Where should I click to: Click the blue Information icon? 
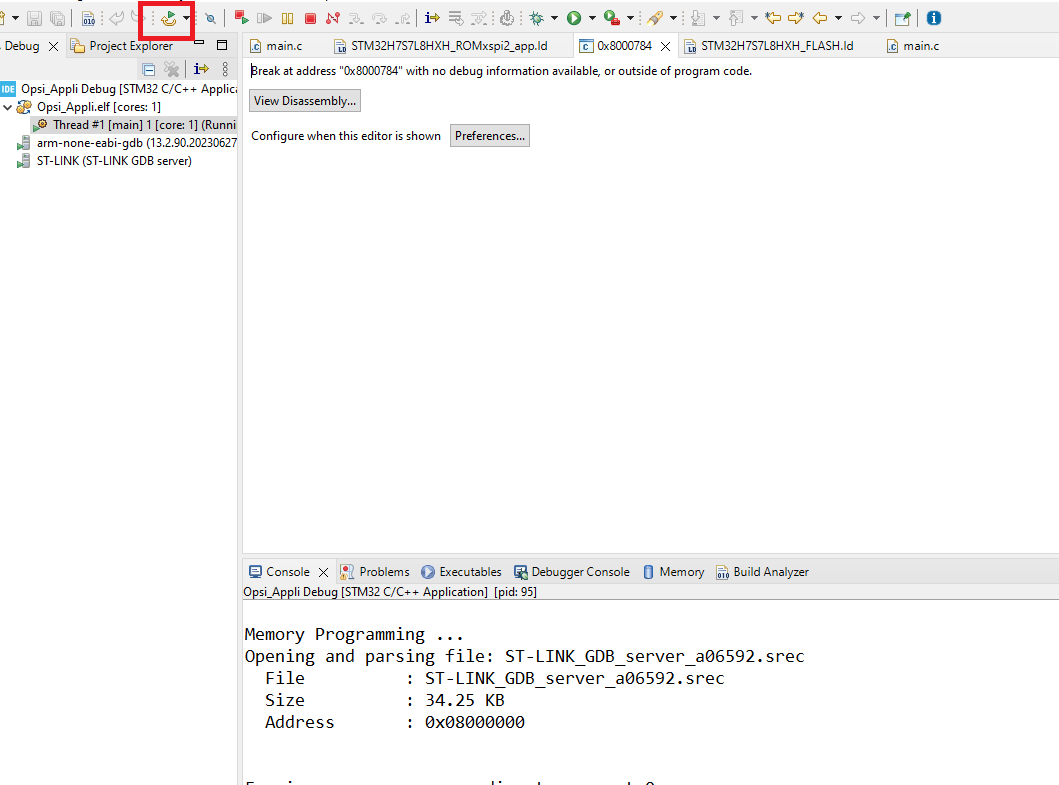click(933, 17)
